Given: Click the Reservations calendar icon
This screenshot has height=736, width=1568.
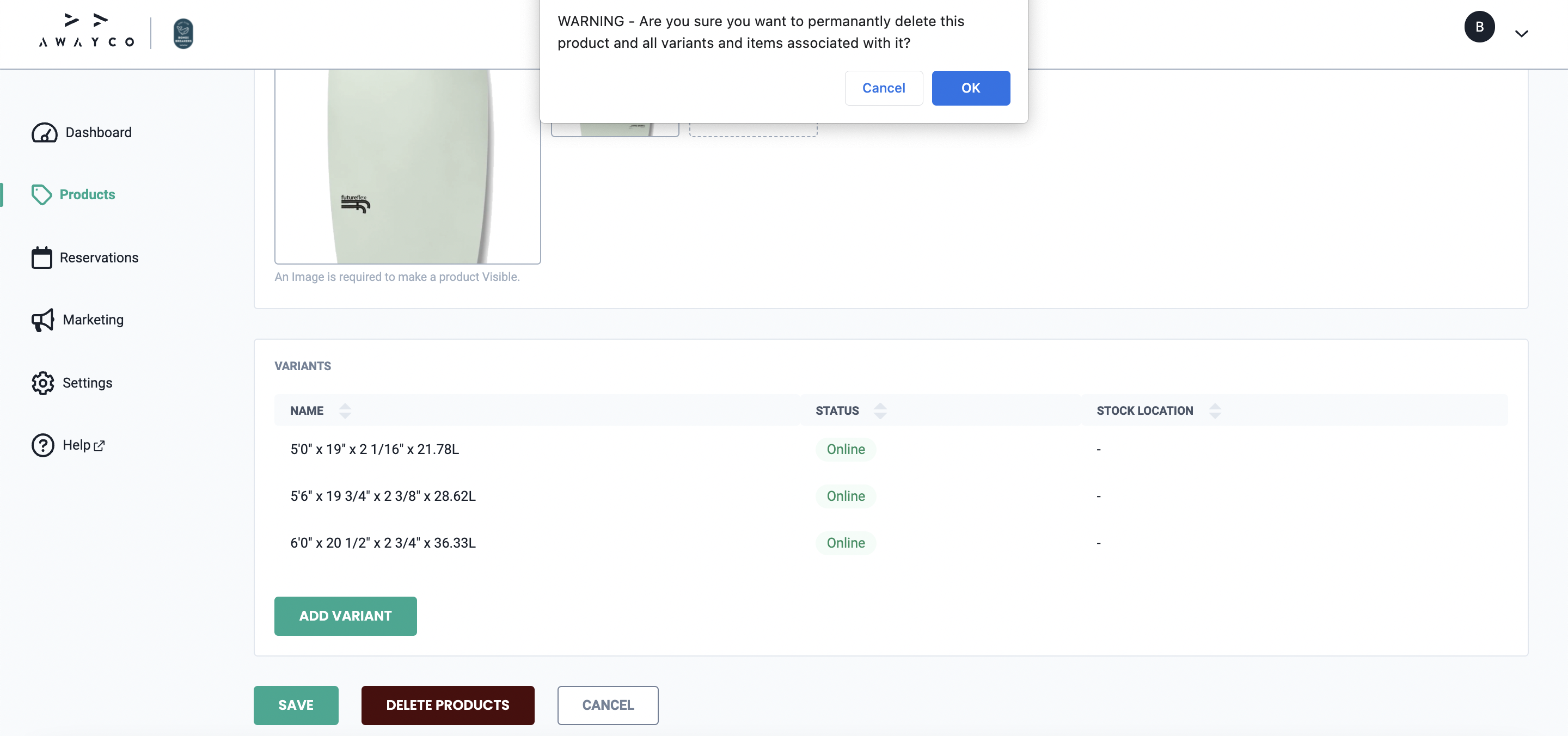Looking at the screenshot, I should pos(41,257).
